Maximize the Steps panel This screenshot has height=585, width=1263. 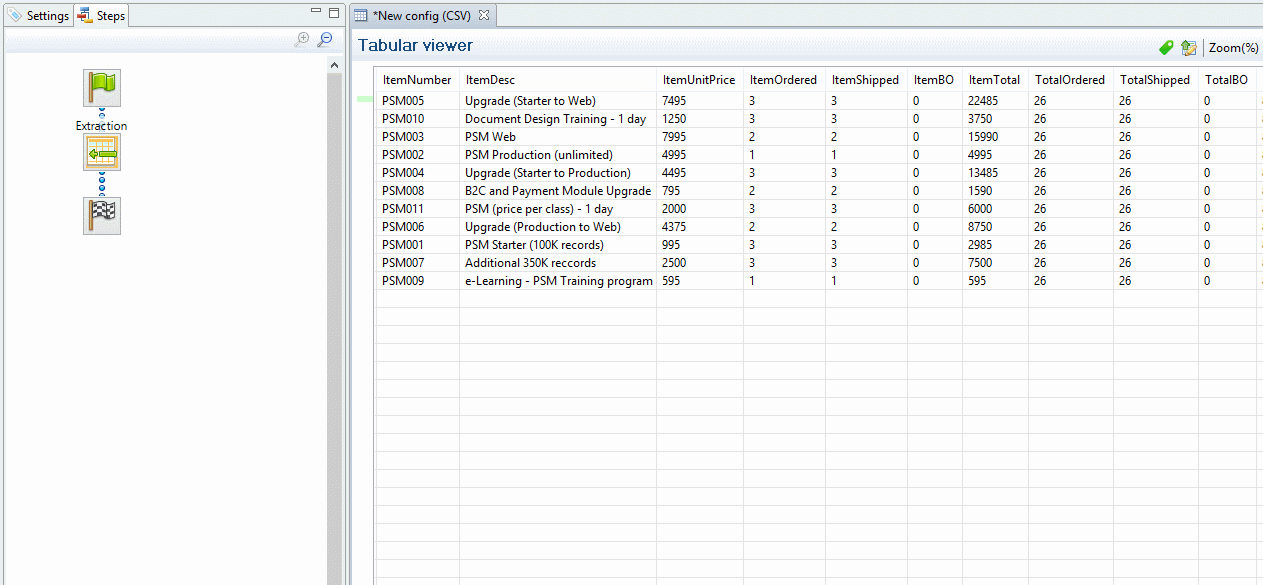[x=334, y=12]
